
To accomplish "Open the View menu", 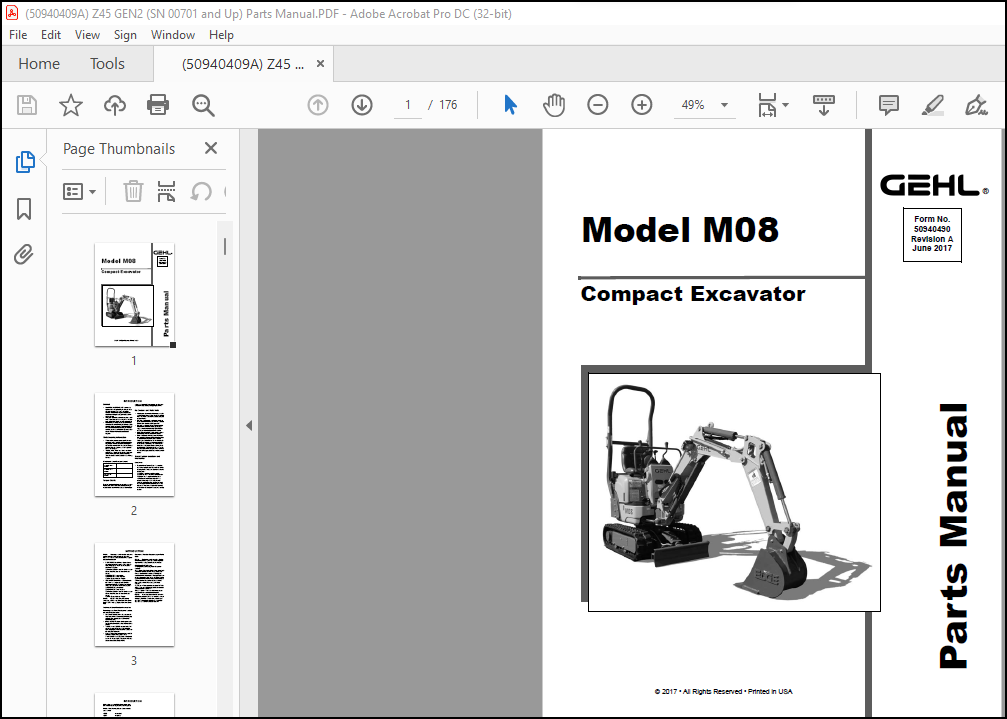I will pos(87,35).
